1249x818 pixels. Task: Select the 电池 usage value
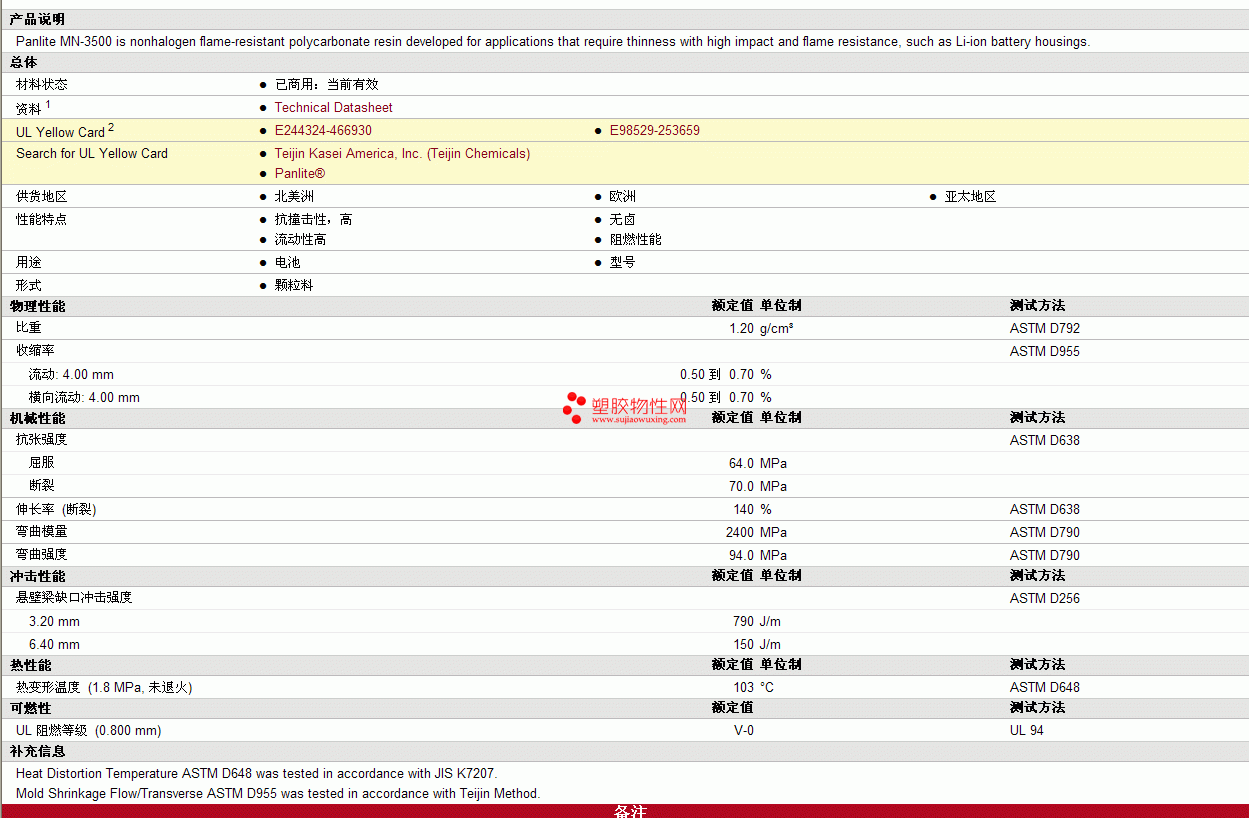pos(287,262)
